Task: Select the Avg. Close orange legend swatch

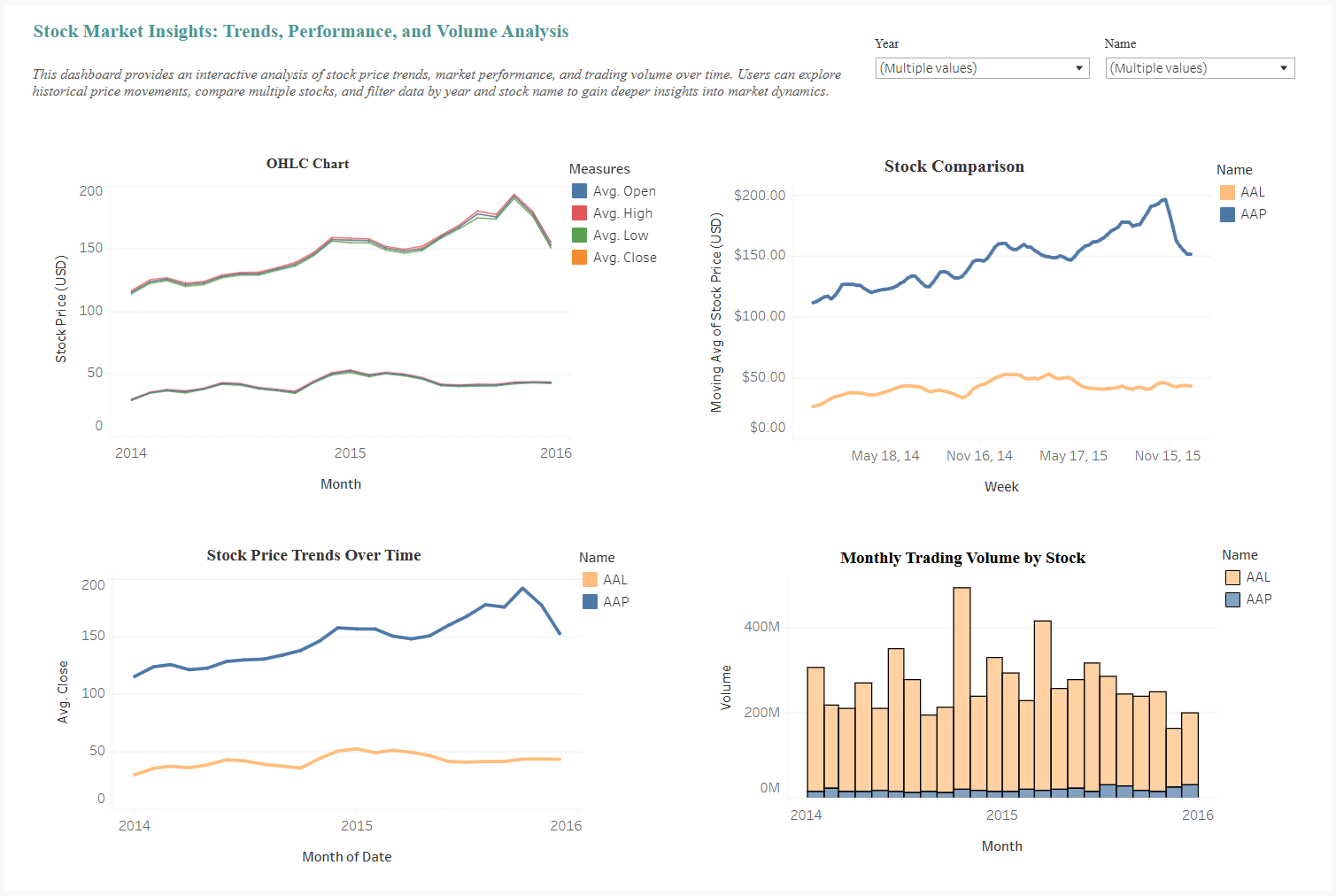Action: click(x=580, y=258)
